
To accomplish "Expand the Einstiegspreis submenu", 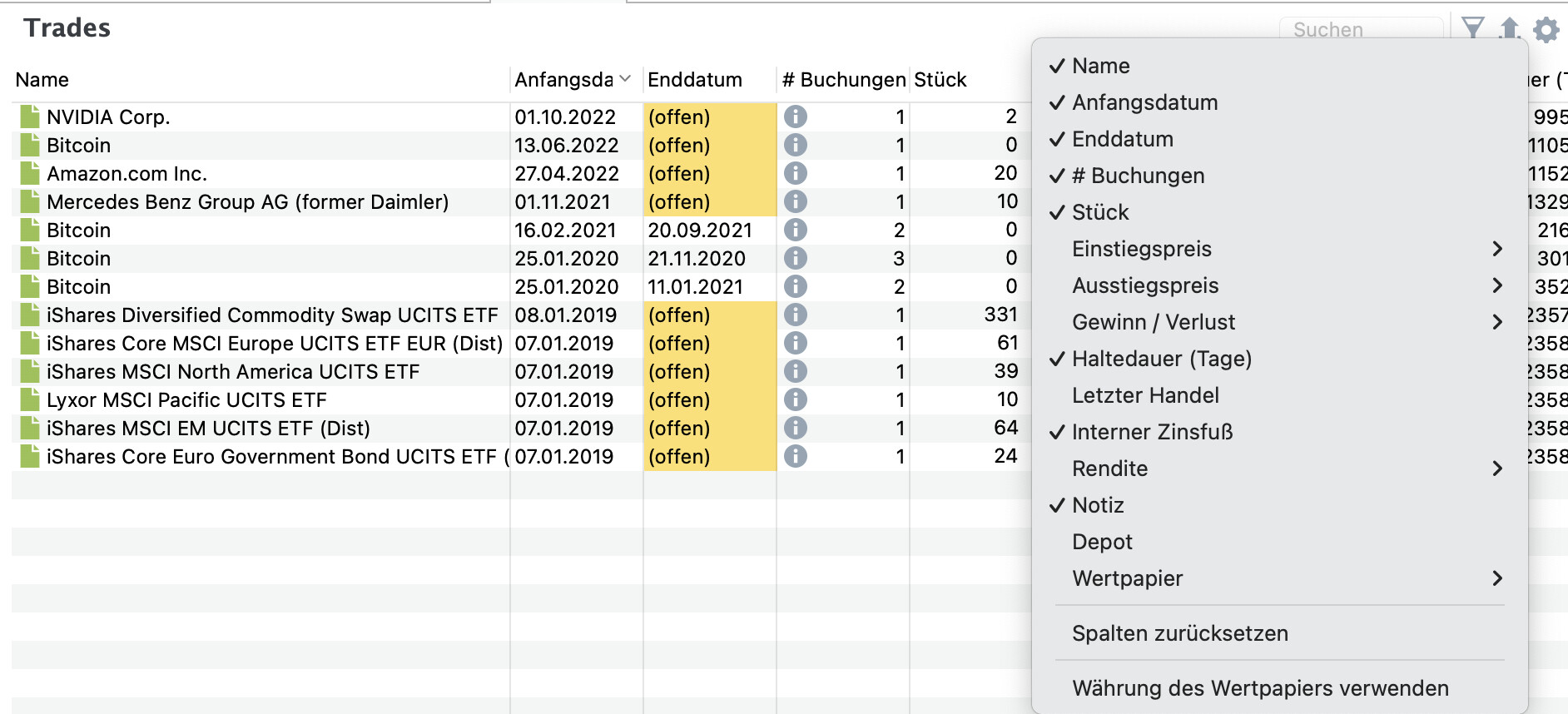I will 1279,249.
